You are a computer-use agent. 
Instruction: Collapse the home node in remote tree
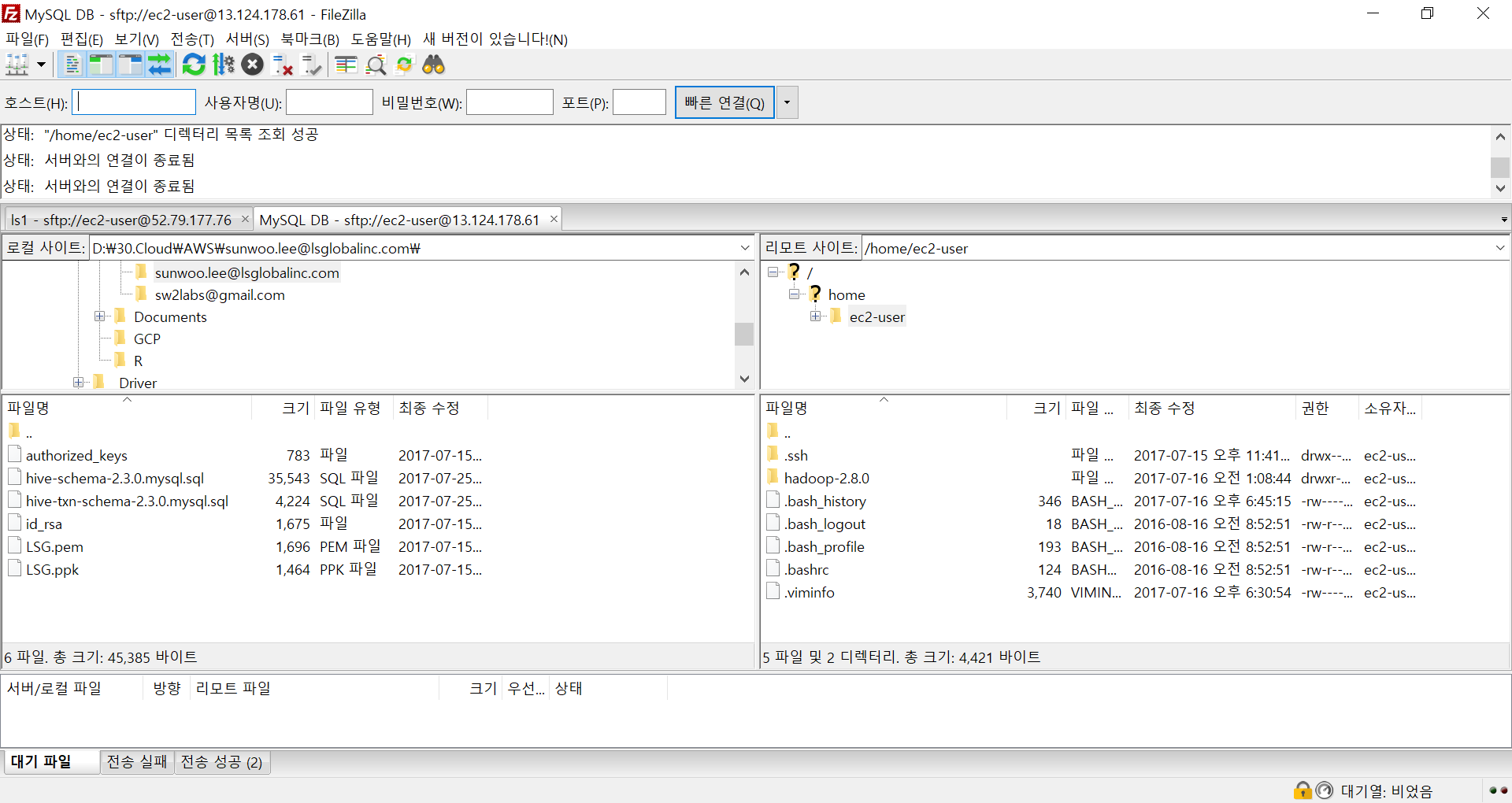[x=795, y=294]
